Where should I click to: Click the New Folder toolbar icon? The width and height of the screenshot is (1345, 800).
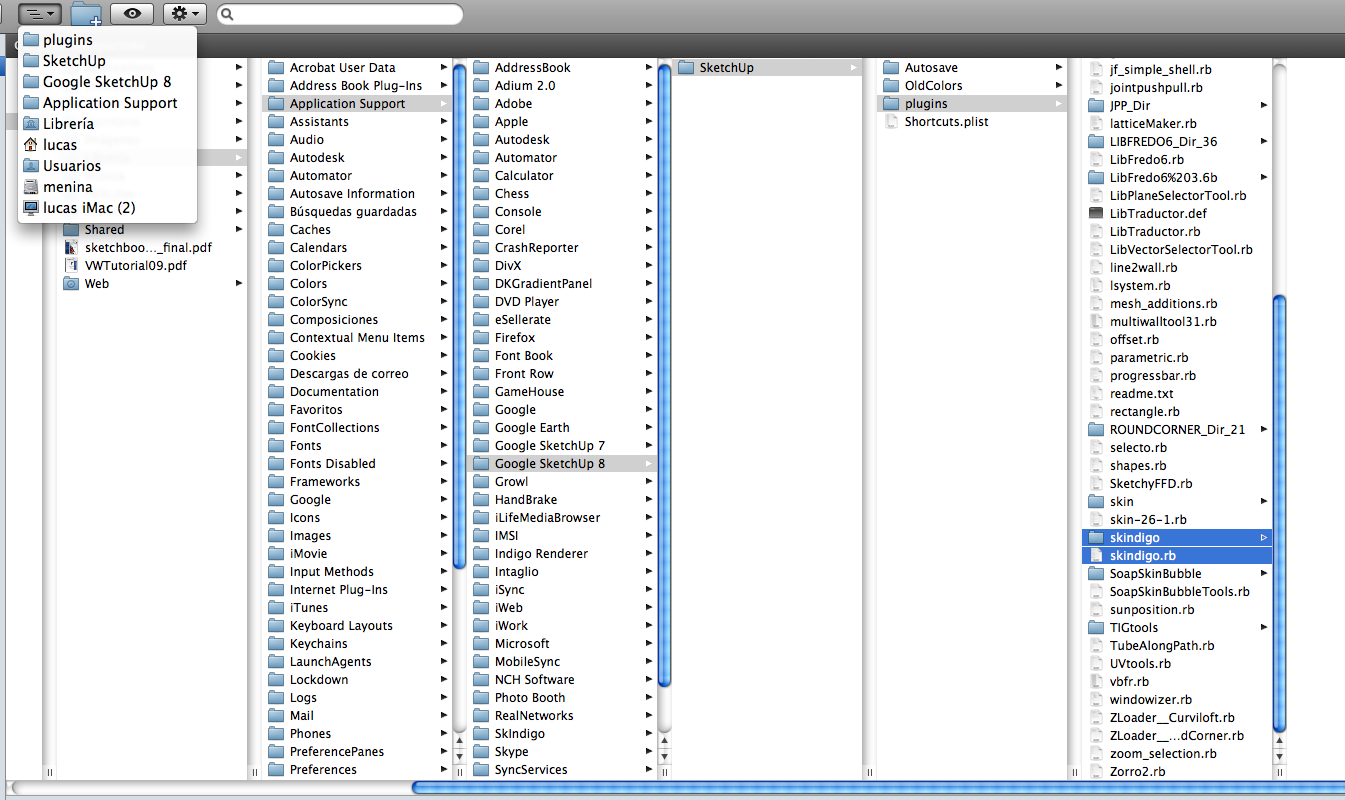coord(87,14)
